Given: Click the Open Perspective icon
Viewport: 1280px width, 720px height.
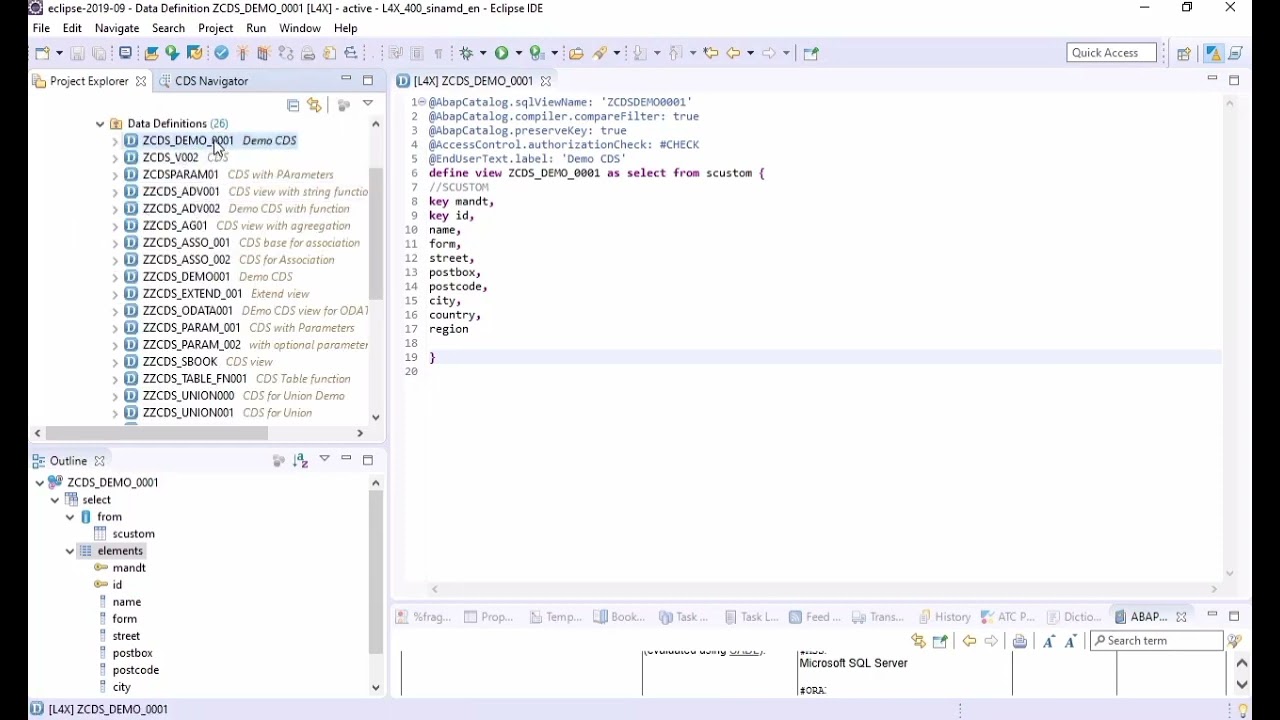Looking at the screenshot, I should [1184, 53].
